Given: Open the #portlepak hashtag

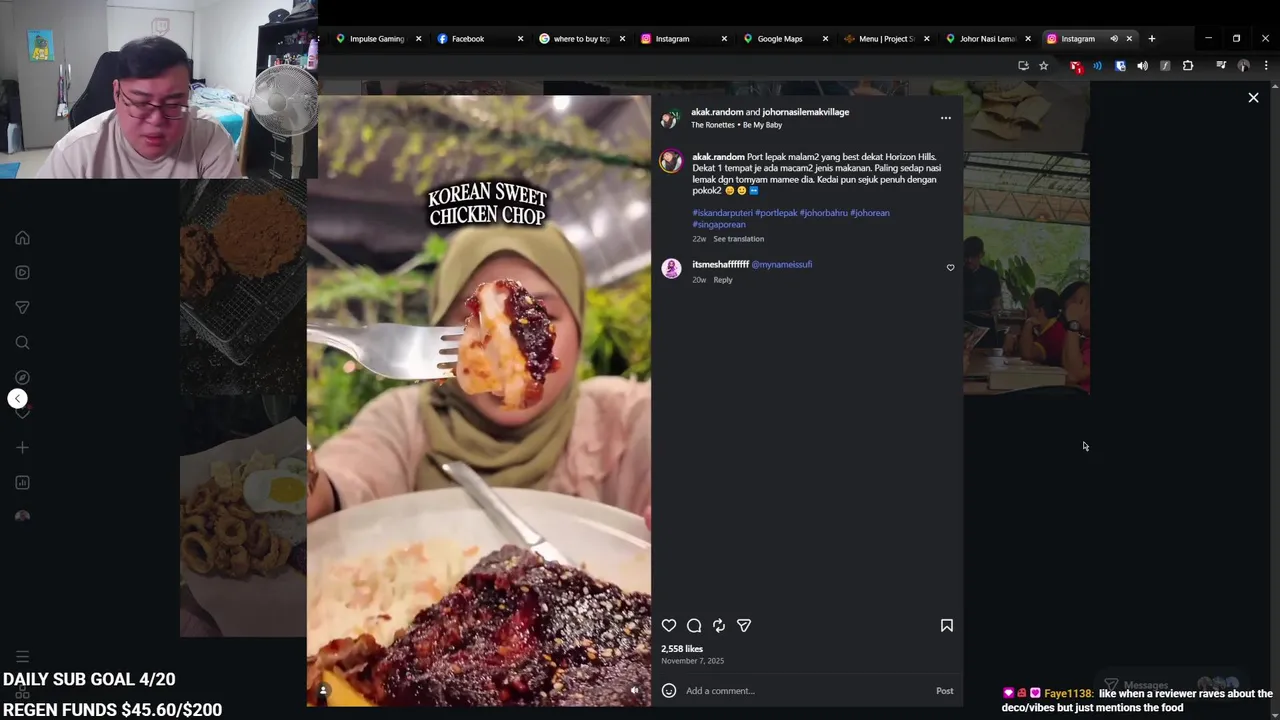Looking at the screenshot, I should 776,213.
